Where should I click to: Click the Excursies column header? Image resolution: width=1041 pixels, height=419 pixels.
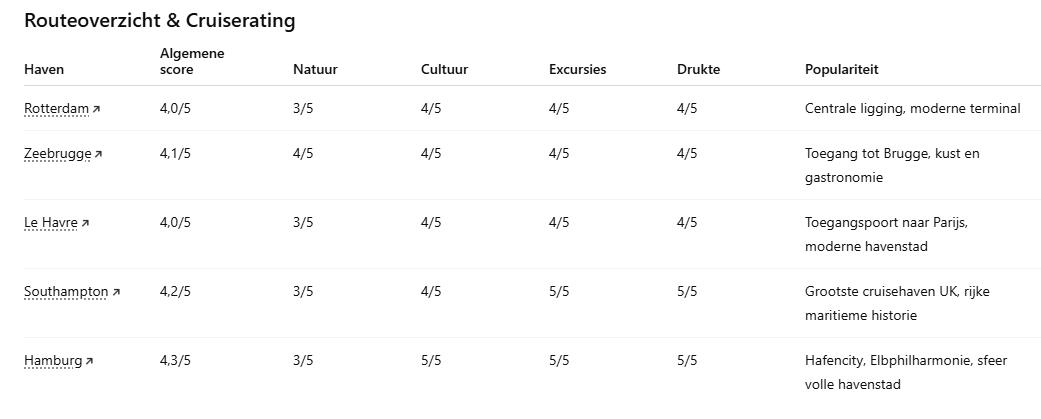[577, 70]
